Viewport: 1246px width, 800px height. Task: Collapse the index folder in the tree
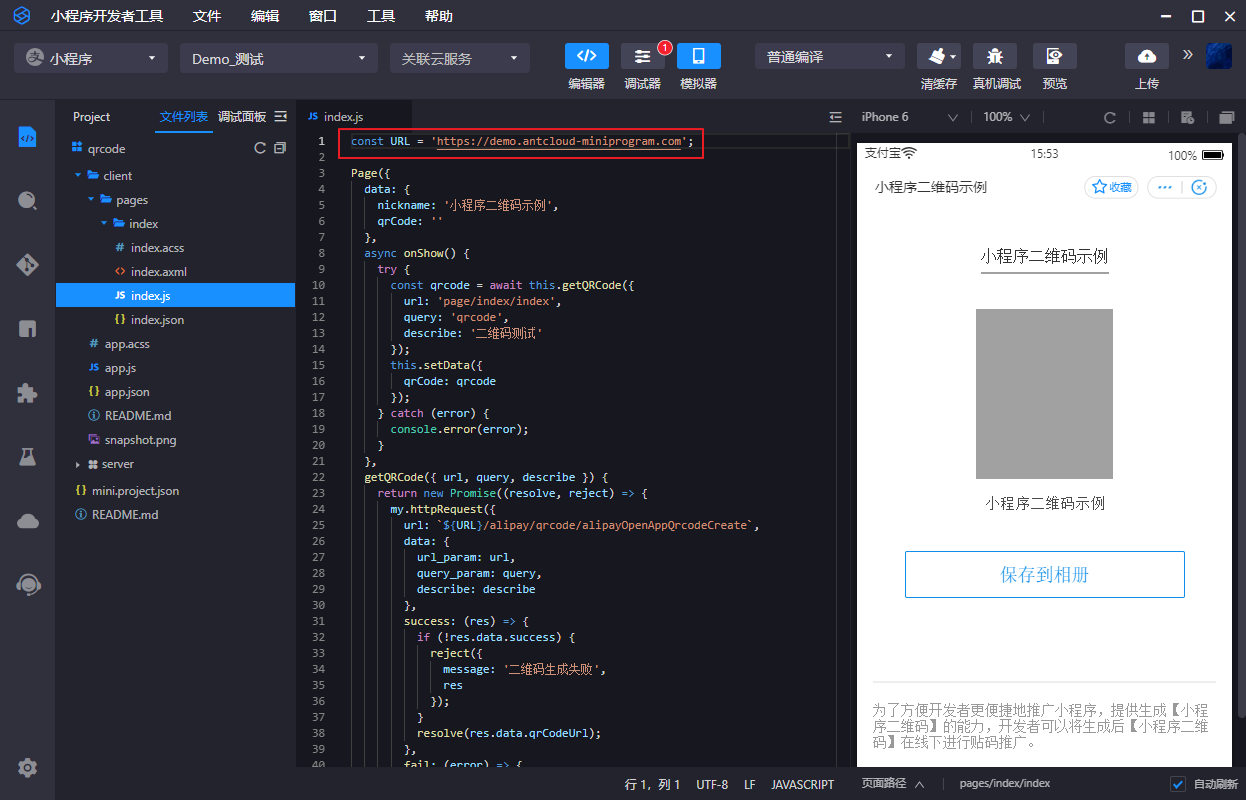(x=104, y=224)
